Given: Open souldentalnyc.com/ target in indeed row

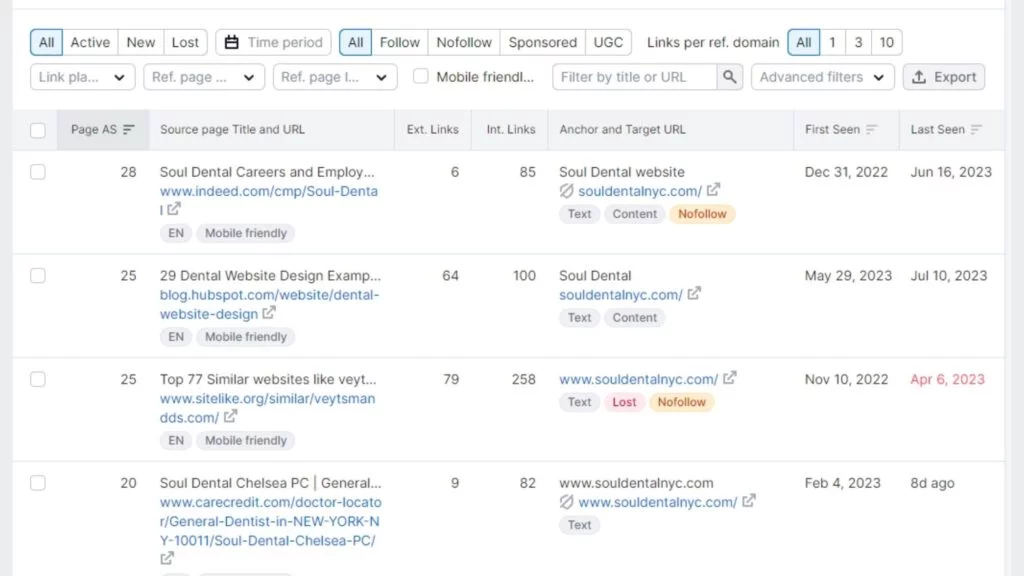Looking at the screenshot, I should click(640, 191).
